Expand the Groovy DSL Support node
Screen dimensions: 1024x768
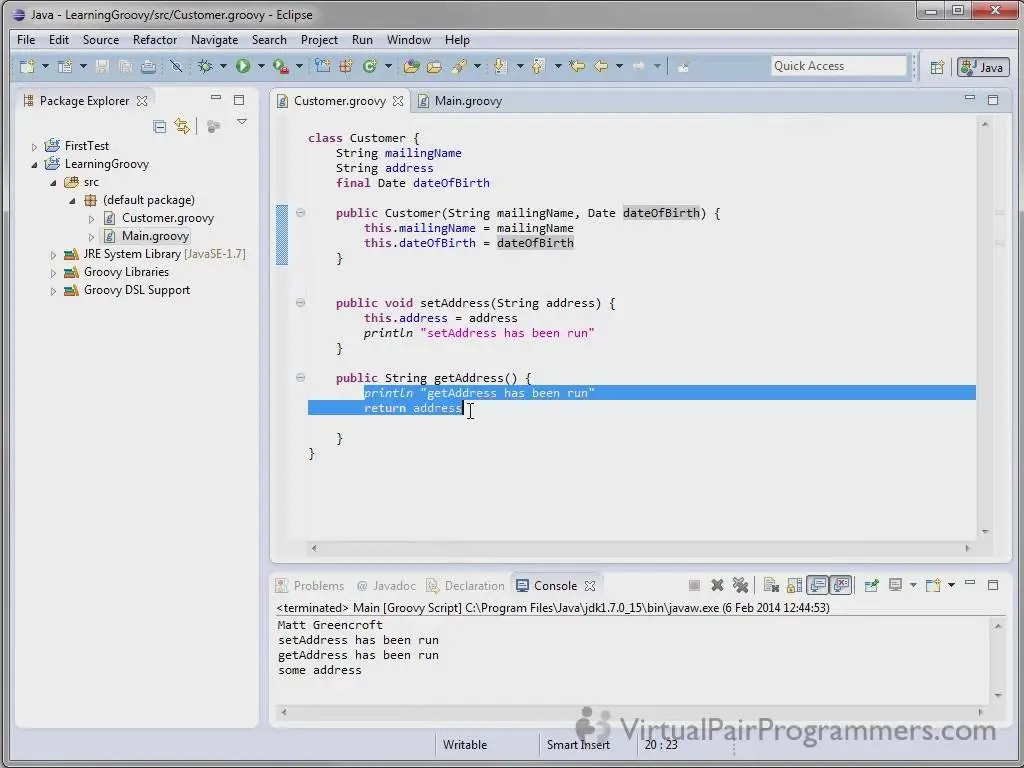click(x=54, y=291)
